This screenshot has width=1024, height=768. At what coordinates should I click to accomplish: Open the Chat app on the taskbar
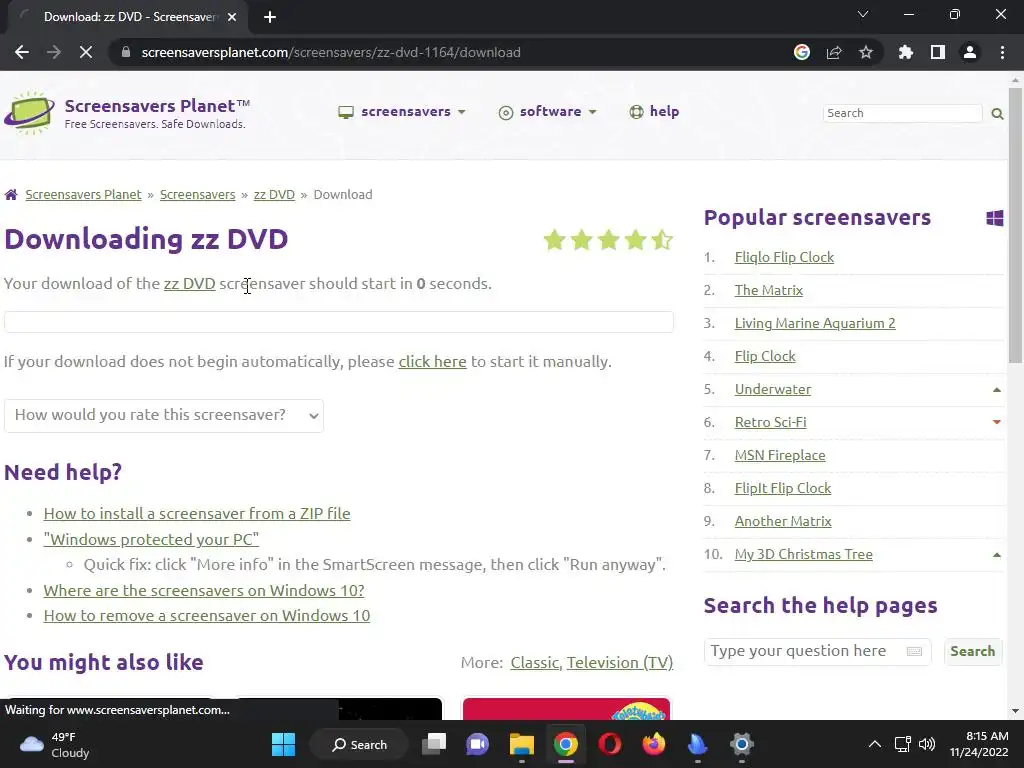coord(477,744)
